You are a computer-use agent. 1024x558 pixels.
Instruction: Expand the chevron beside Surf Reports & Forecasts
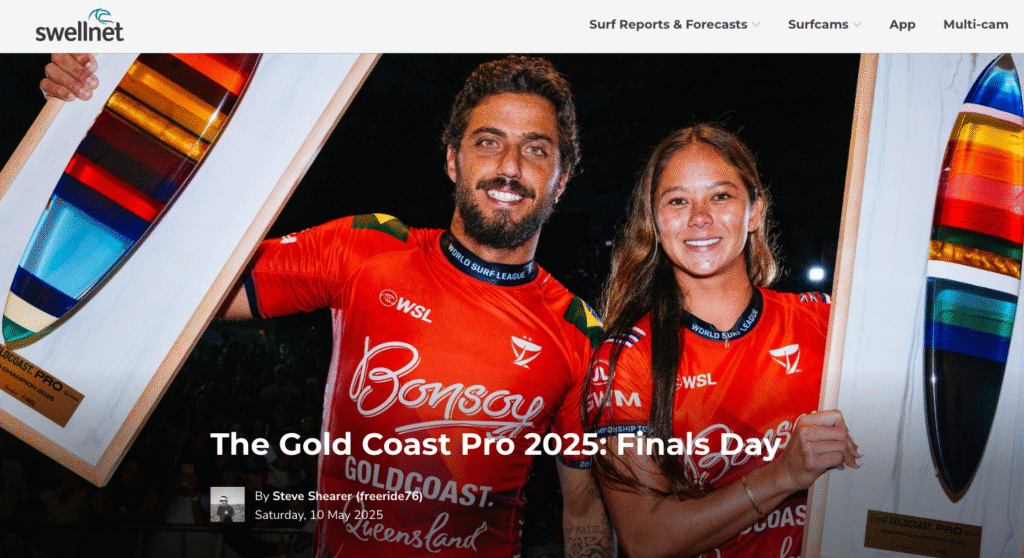point(756,25)
